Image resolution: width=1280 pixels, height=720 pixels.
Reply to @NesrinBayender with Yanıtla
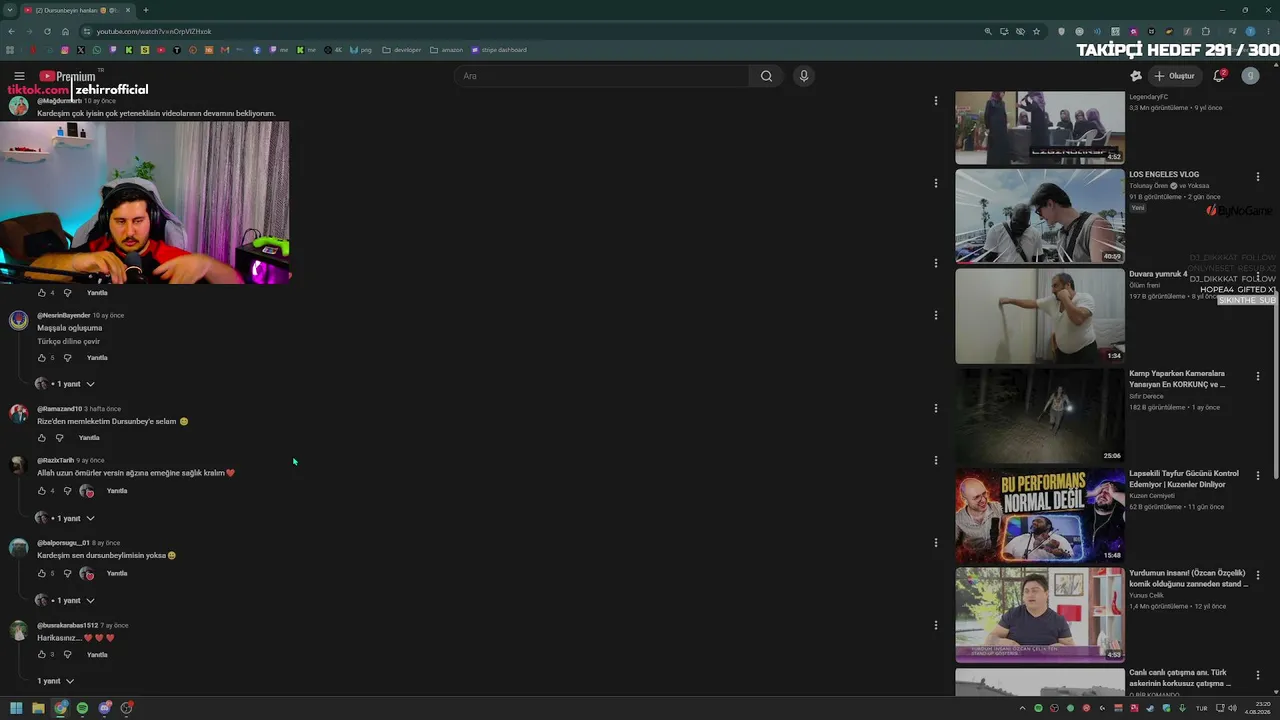97,358
